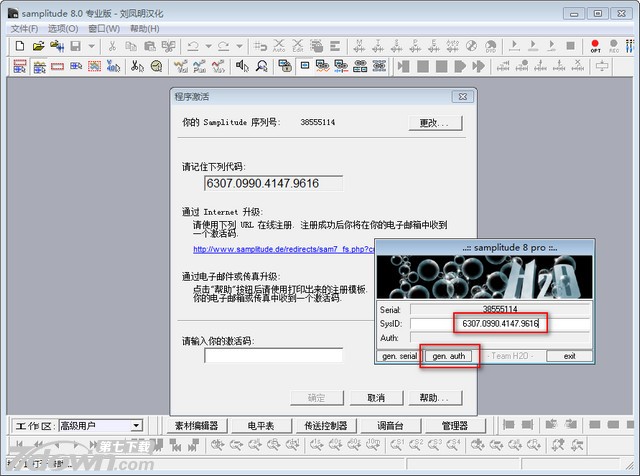Image resolution: width=640 pixels, height=476 pixels.
Task: Click the Cut scissors icon
Action: 112,46
